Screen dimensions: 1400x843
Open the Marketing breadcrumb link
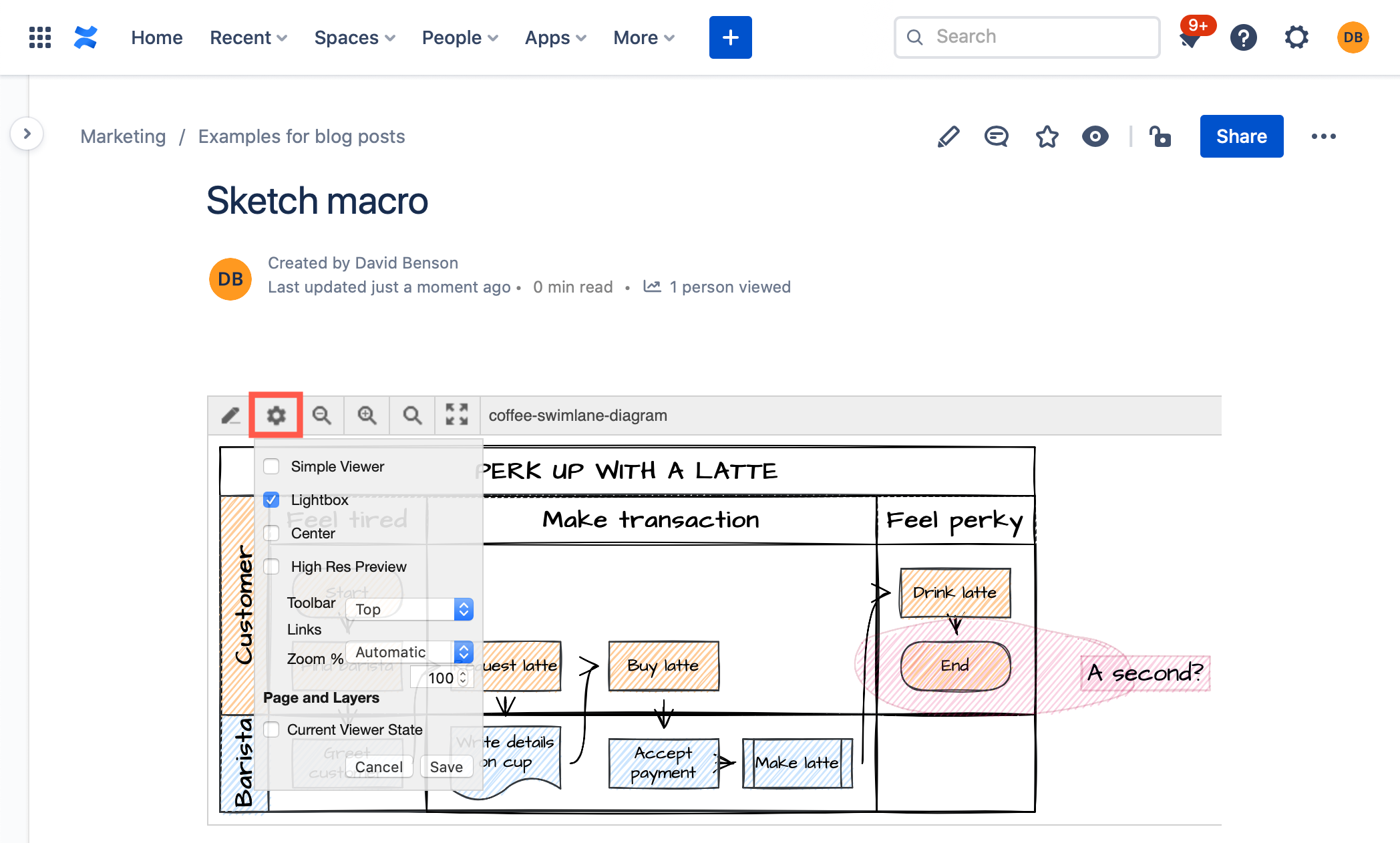click(x=123, y=136)
